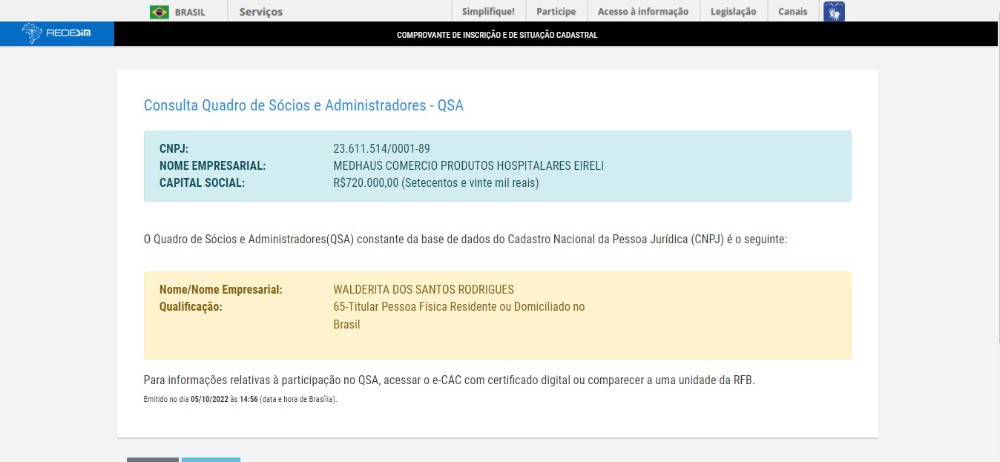Click the emission date 05/10/2022

pyautogui.click(x=209, y=399)
